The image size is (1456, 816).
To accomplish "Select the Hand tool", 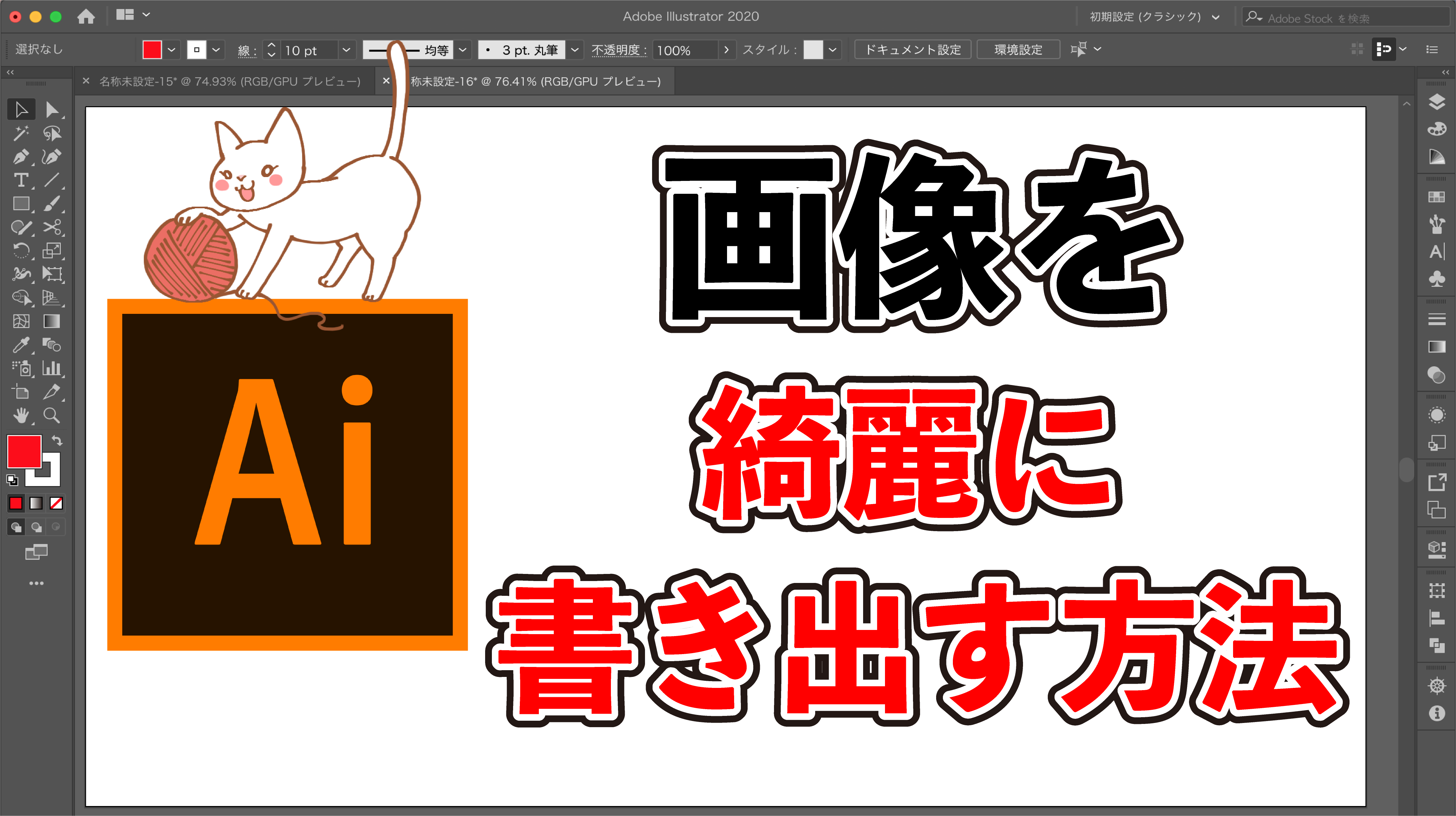I will point(22,416).
